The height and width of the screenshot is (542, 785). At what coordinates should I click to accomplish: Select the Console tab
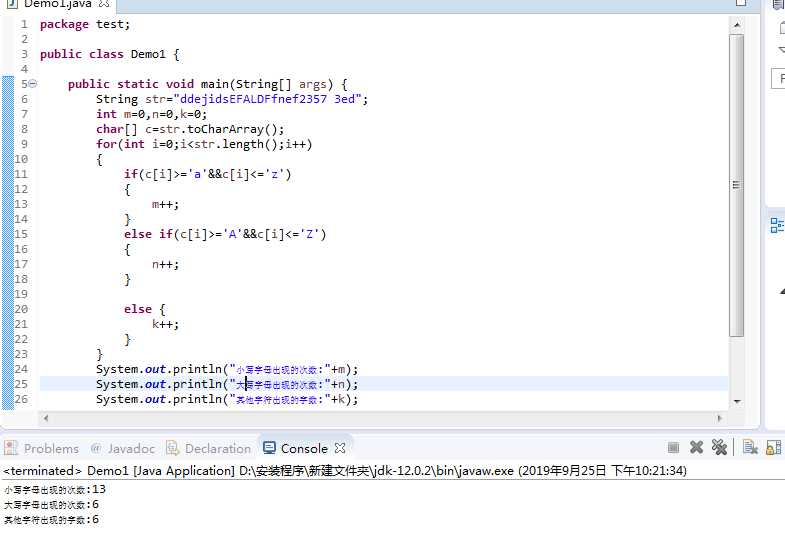coord(304,448)
